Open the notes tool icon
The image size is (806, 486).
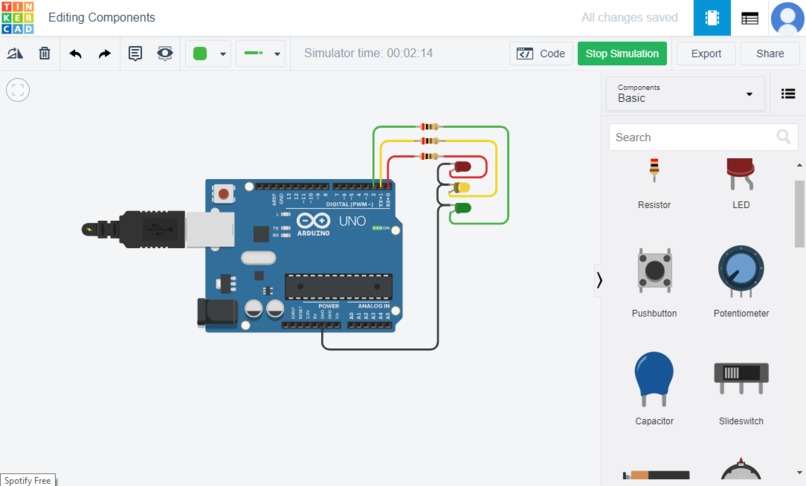135,53
